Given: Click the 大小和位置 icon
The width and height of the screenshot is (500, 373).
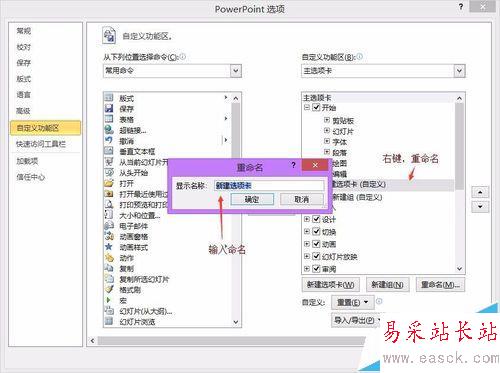Looking at the screenshot, I should (x=109, y=215).
